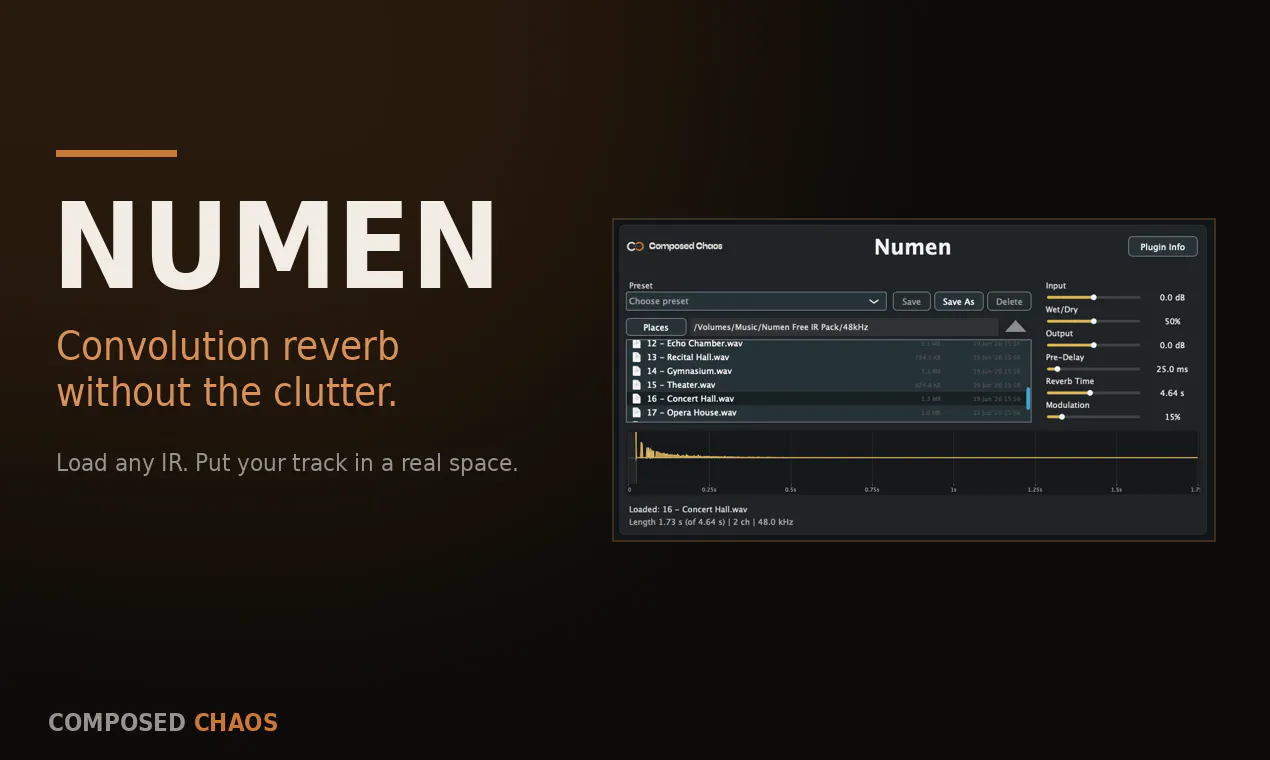The width and height of the screenshot is (1270, 760).
Task: Click Save As preset button
Action: (958, 301)
